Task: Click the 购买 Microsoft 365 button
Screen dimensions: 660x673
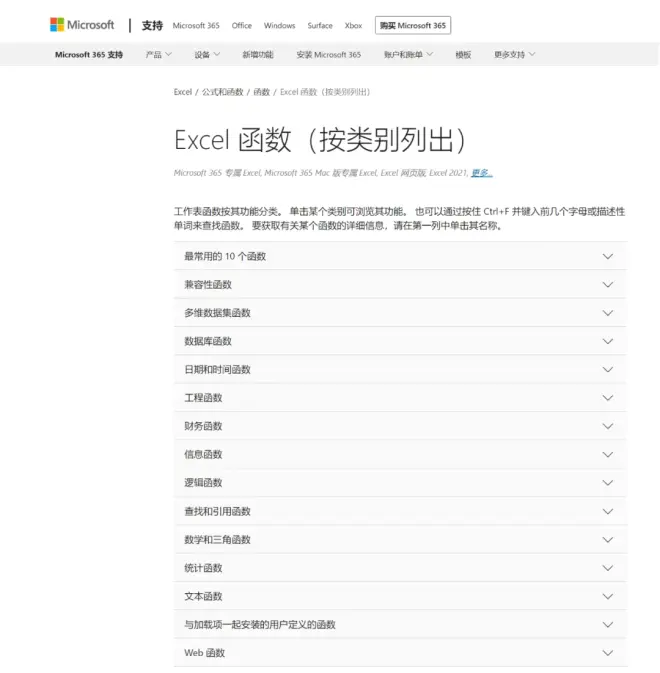Action: coord(413,25)
